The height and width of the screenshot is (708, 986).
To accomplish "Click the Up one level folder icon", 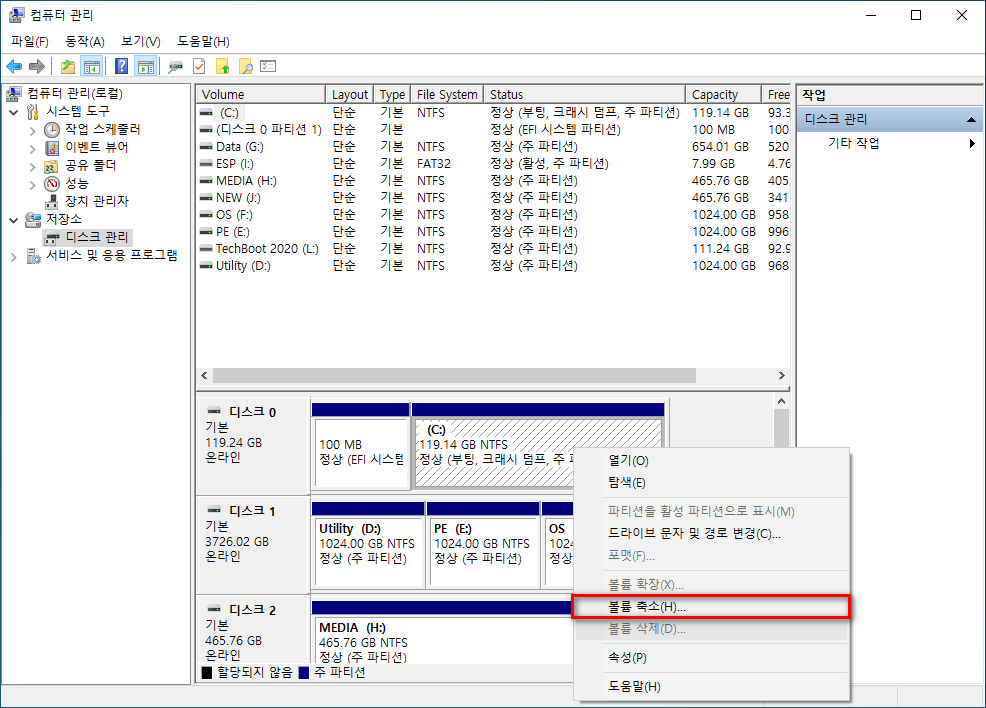I will pyautogui.click(x=67, y=66).
